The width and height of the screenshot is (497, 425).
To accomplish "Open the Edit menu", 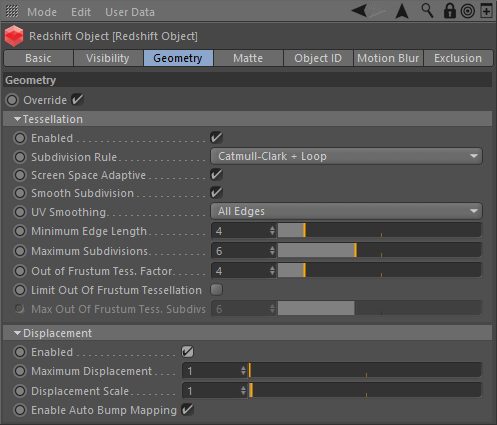I will [x=81, y=12].
